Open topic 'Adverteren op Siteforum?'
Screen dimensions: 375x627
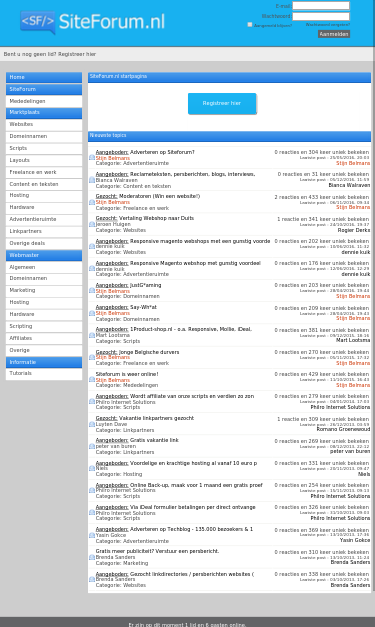pos(145,152)
